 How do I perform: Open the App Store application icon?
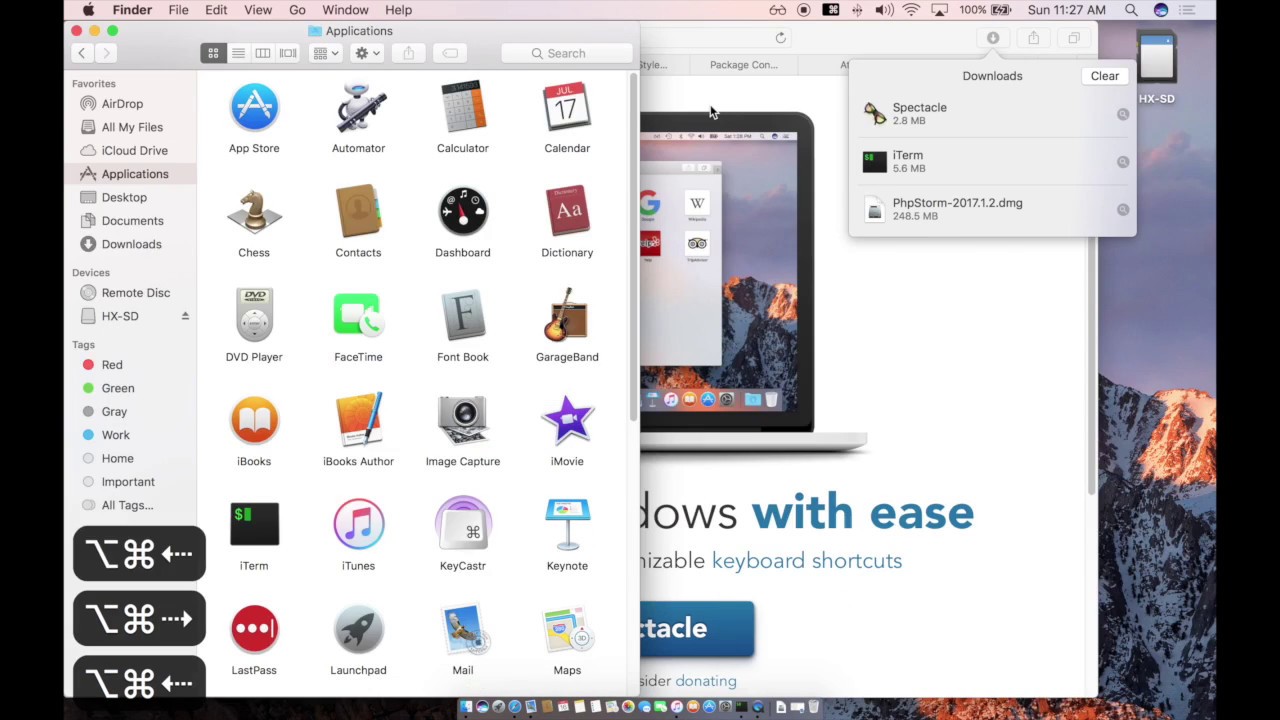point(254,107)
